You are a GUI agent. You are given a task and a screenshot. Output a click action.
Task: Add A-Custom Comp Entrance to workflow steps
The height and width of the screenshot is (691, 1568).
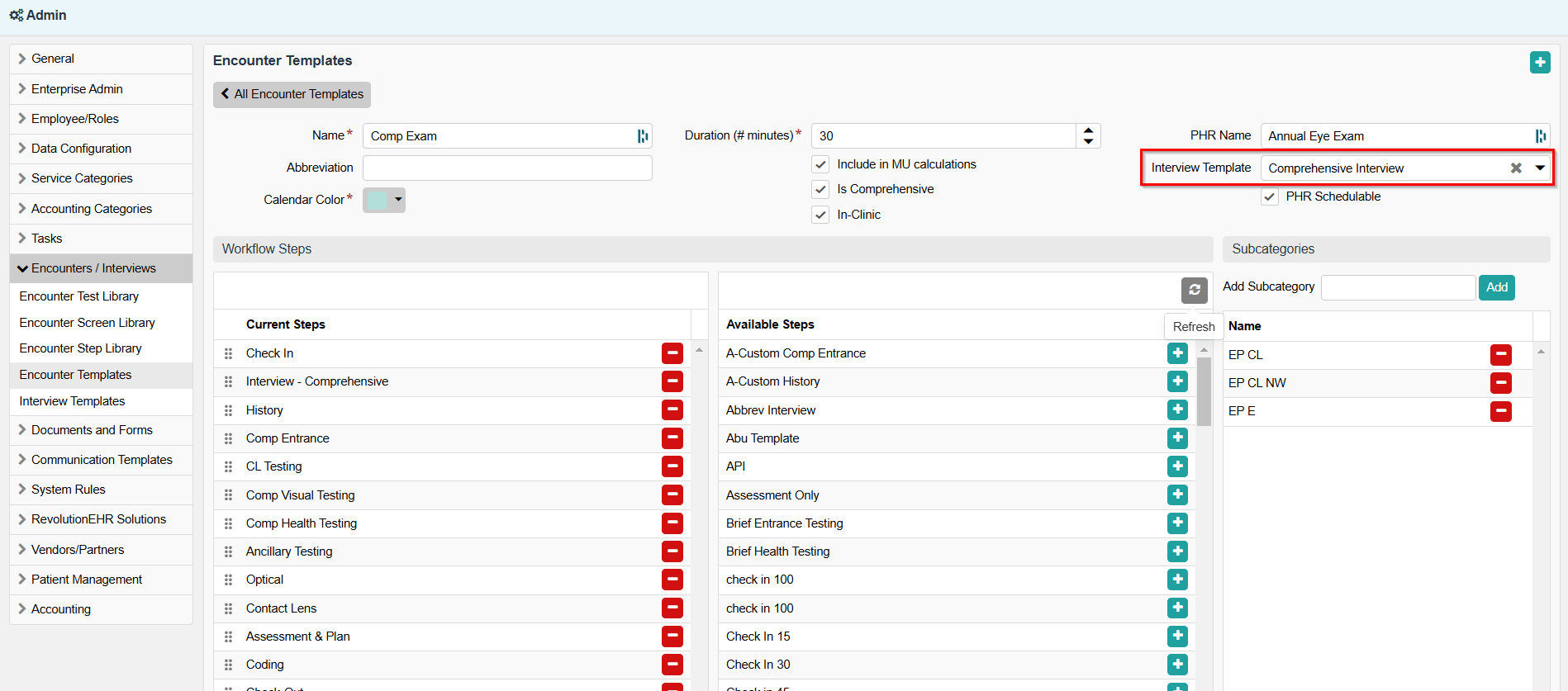(x=1177, y=353)
